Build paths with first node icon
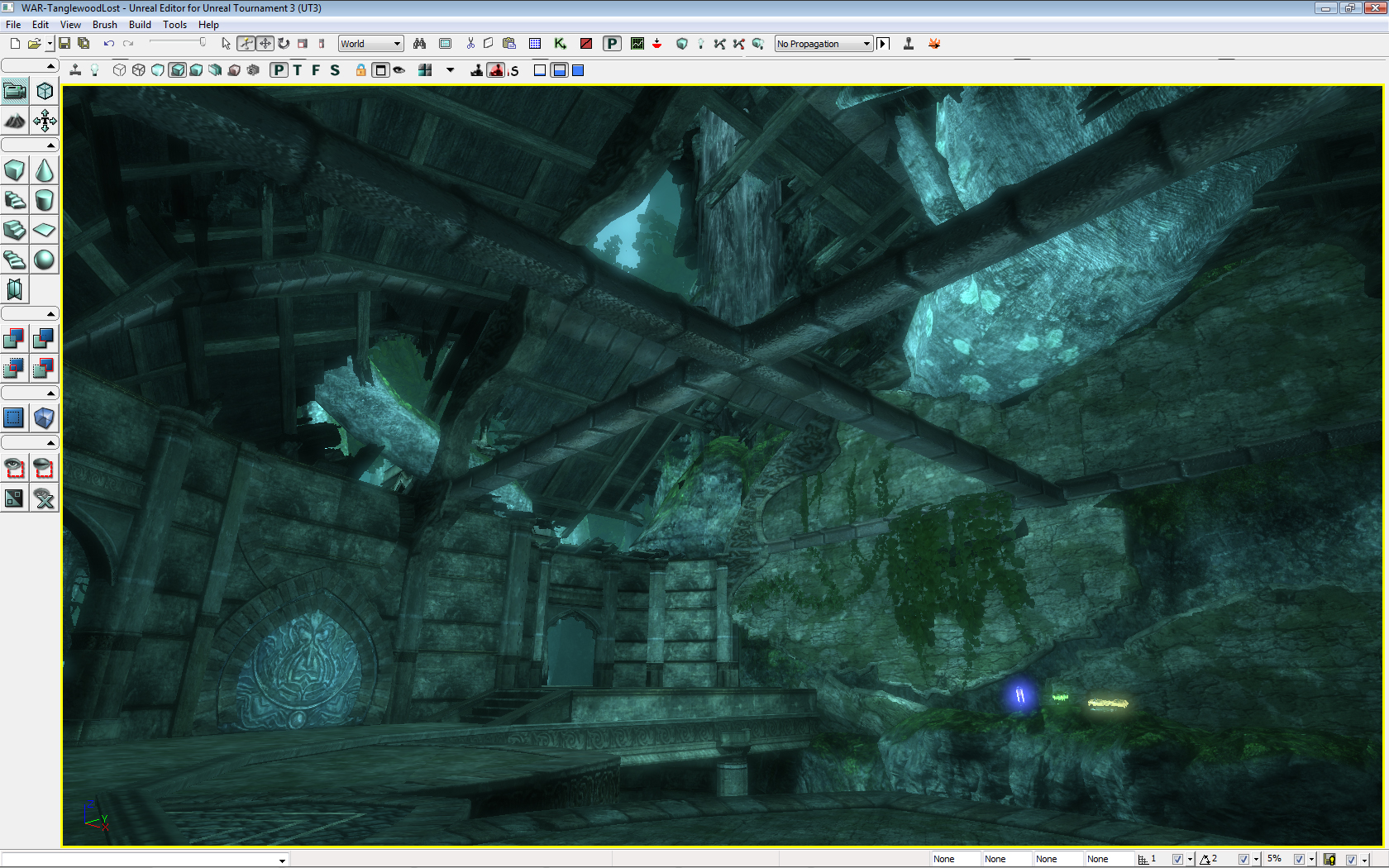The width and height of the screenshot is (1389, 868). 719,44
